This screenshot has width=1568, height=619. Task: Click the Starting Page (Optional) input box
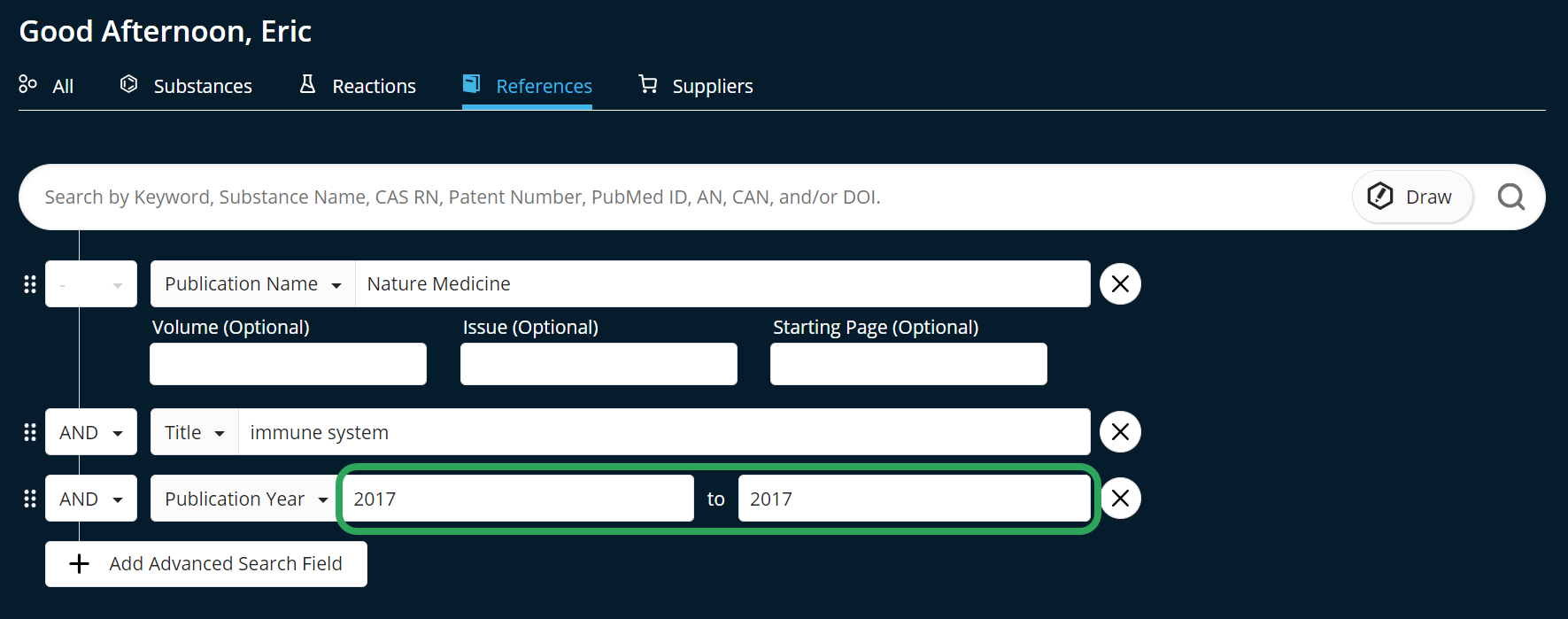coord(908,364)
